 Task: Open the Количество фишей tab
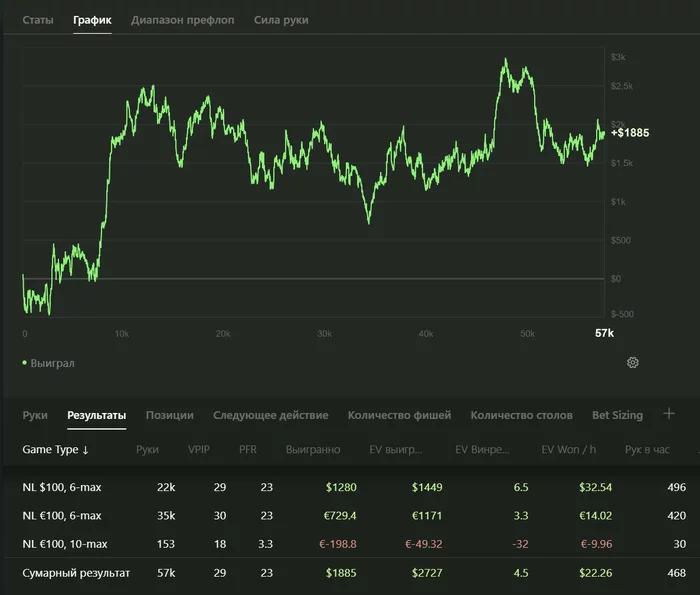point(400,415)
